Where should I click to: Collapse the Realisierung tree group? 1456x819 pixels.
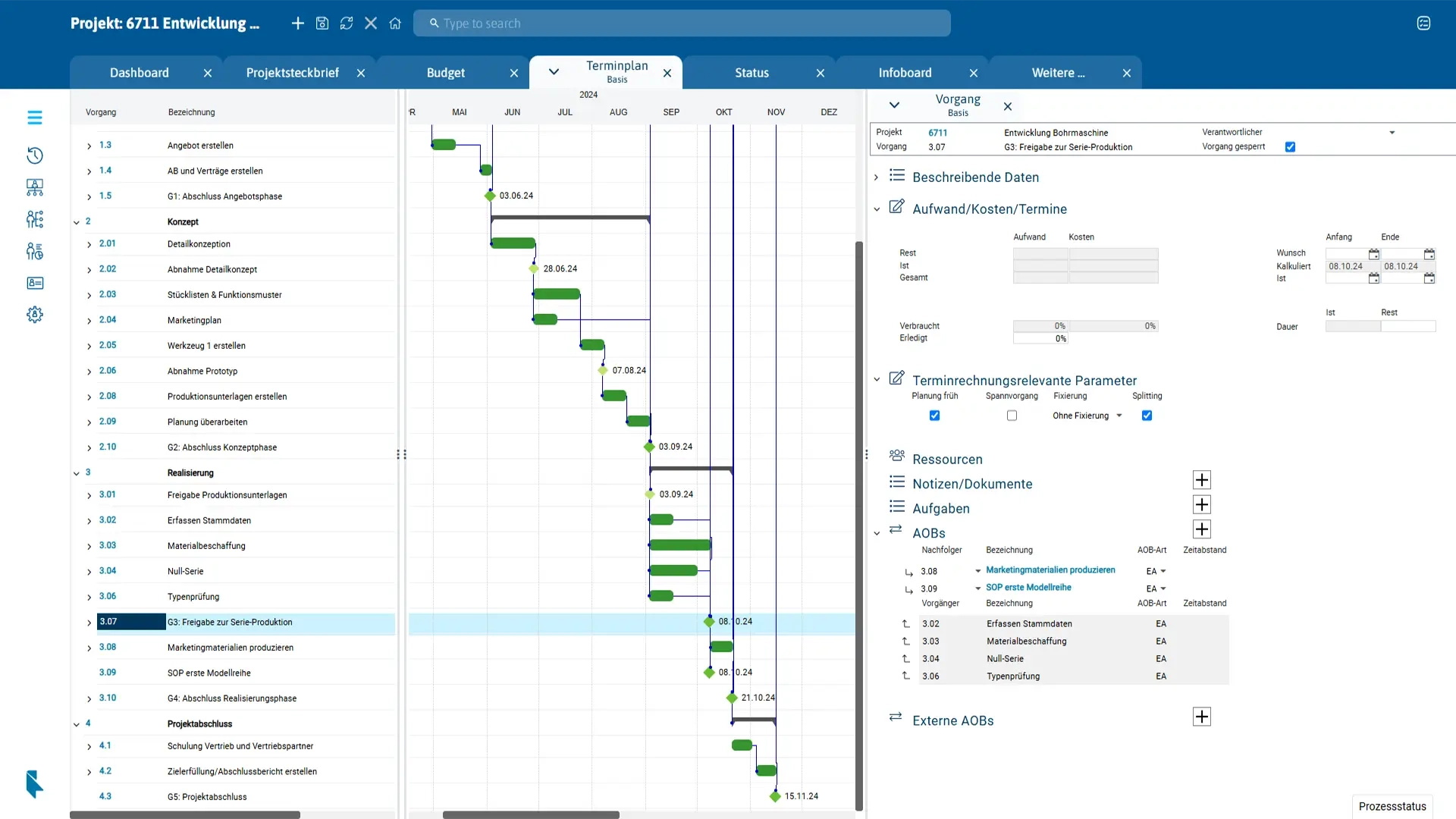coord(77,473)
